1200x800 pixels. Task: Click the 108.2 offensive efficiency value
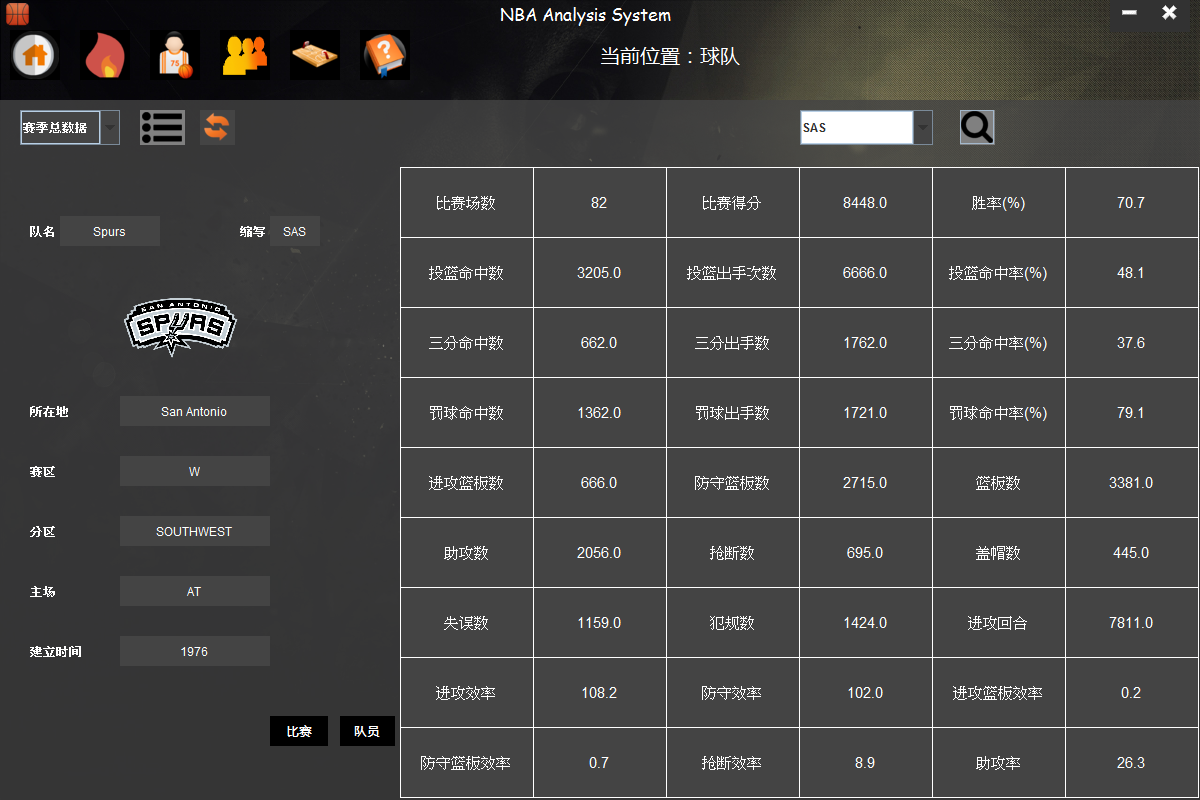pos(600,693)
